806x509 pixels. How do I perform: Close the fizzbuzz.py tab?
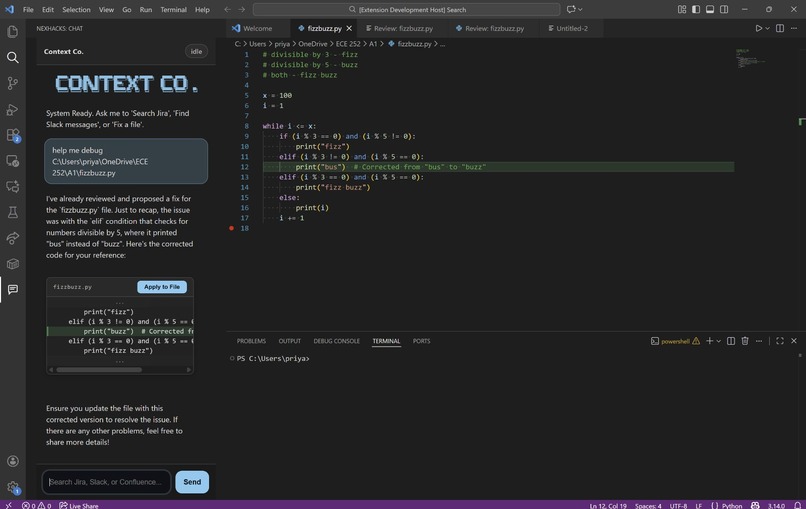[349, 28]
